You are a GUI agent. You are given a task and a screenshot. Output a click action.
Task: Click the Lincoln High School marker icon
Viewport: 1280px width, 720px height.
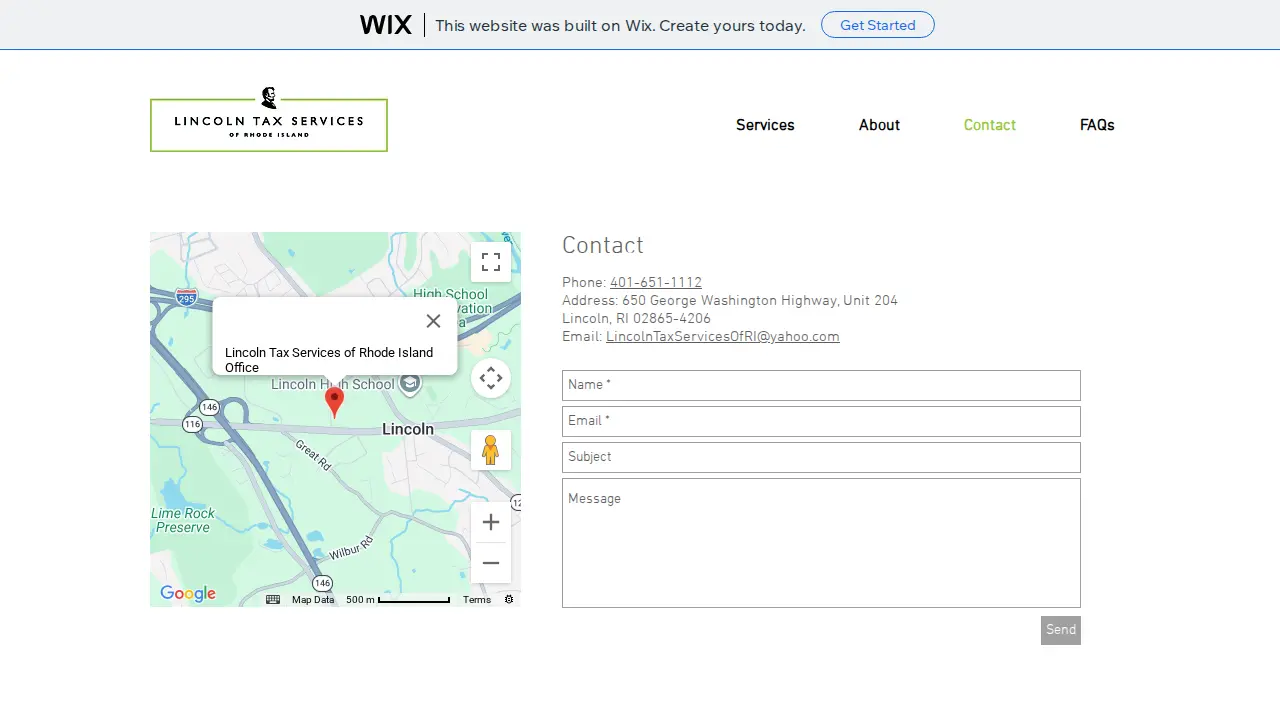[410, 384]
